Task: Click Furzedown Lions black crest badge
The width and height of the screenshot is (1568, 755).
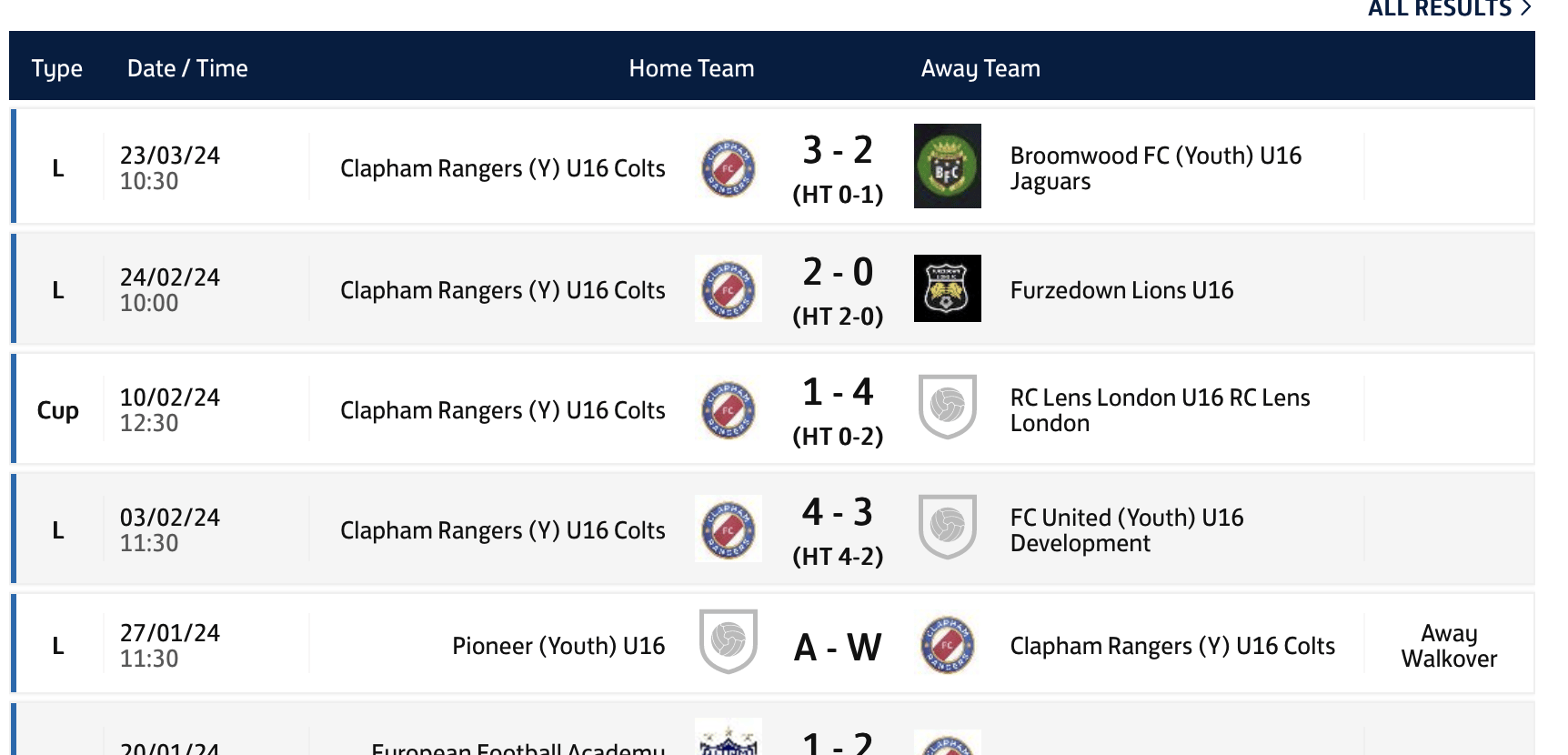Action: 947,288
